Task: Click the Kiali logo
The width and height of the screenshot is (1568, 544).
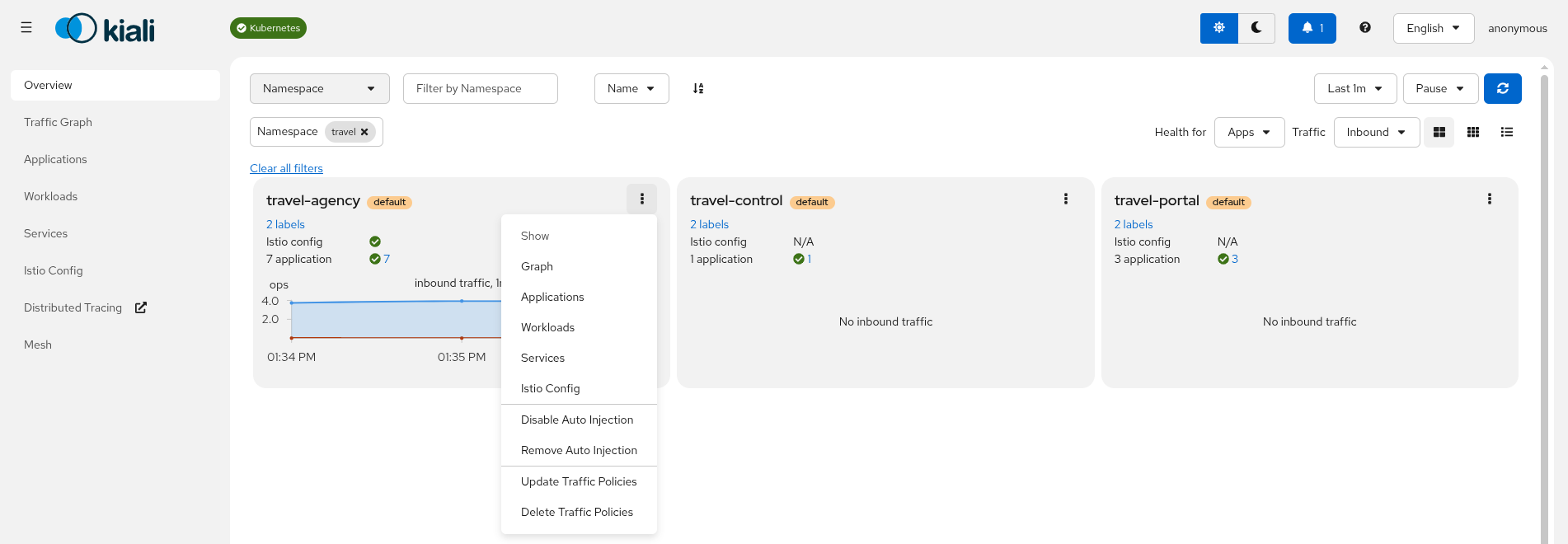Action: 105,29
